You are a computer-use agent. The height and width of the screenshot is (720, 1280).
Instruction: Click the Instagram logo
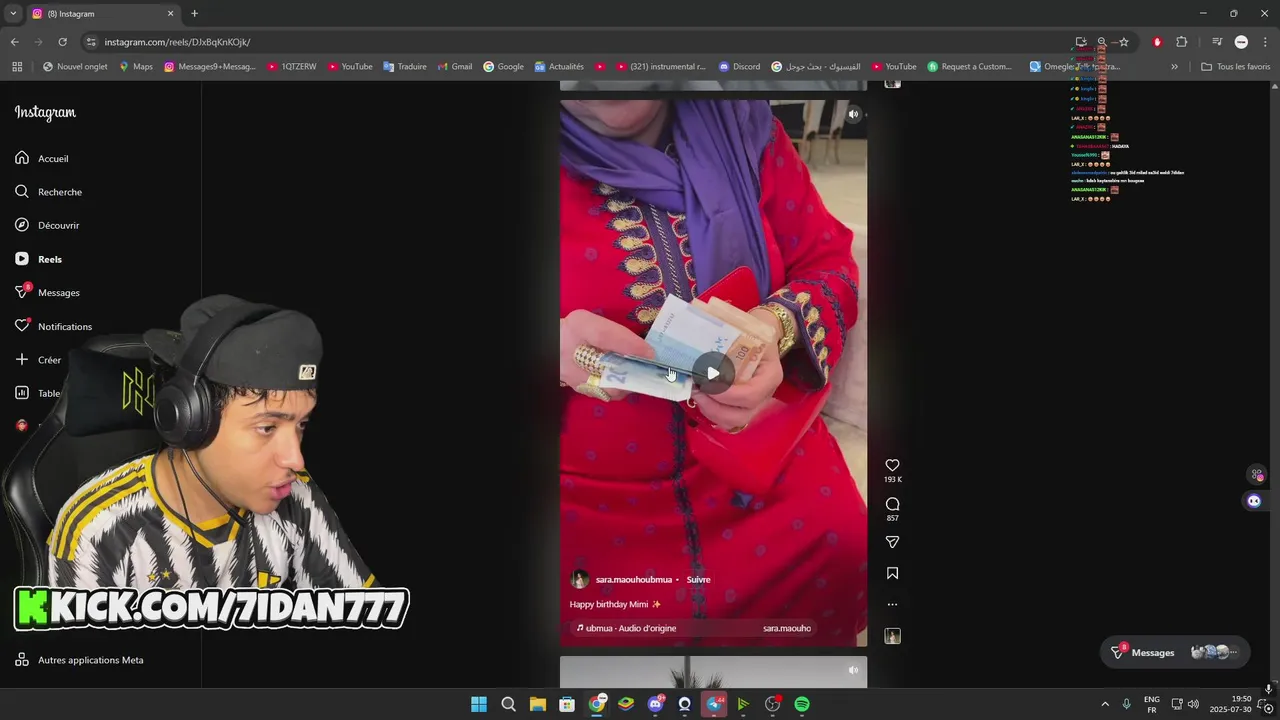(x=45, y=113)
